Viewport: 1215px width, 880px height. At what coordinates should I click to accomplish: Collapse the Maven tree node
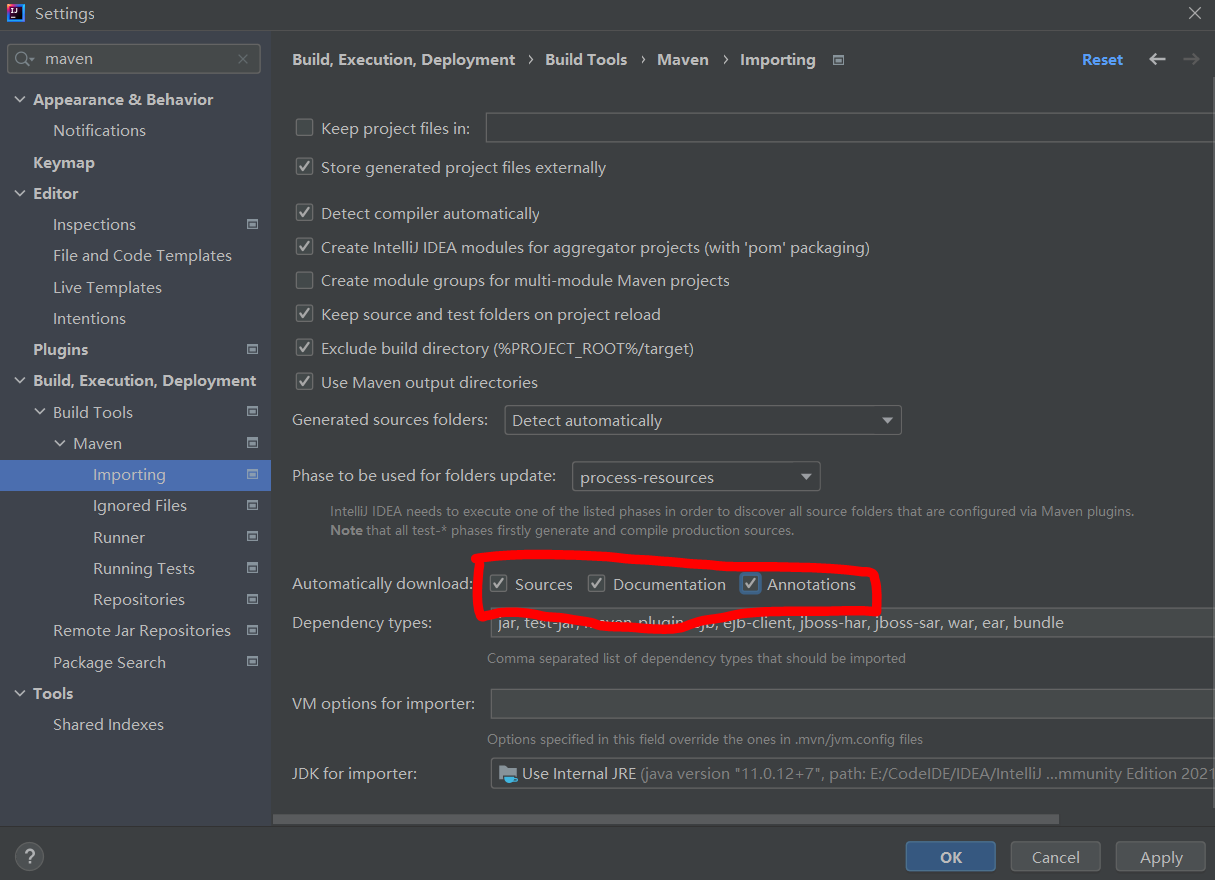click(x=60, y=444)
